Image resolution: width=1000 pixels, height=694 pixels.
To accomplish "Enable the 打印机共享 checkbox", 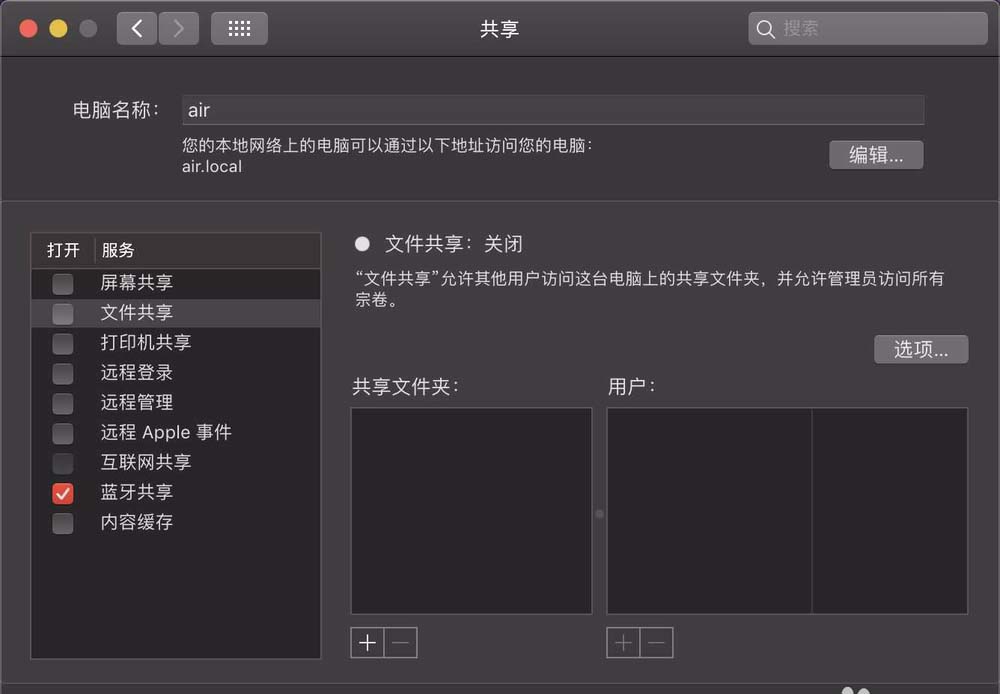I will click(62, 343).
